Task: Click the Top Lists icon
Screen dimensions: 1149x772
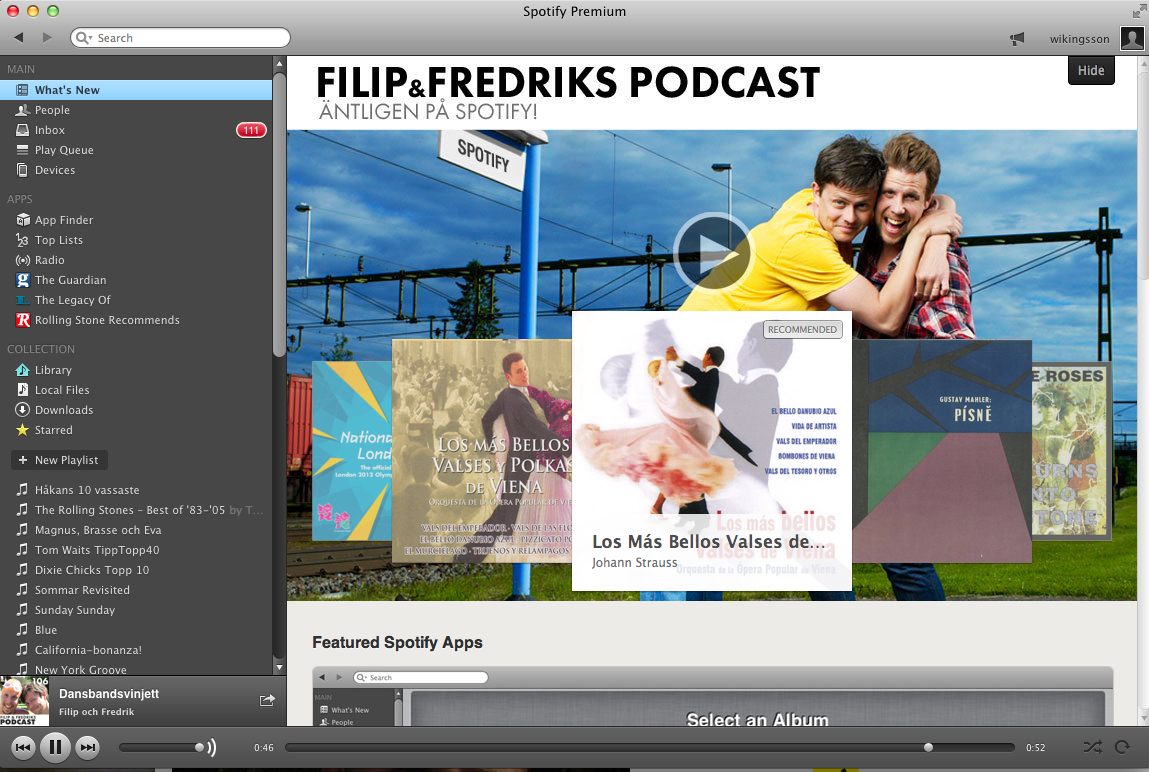Action: pos(23,240)
